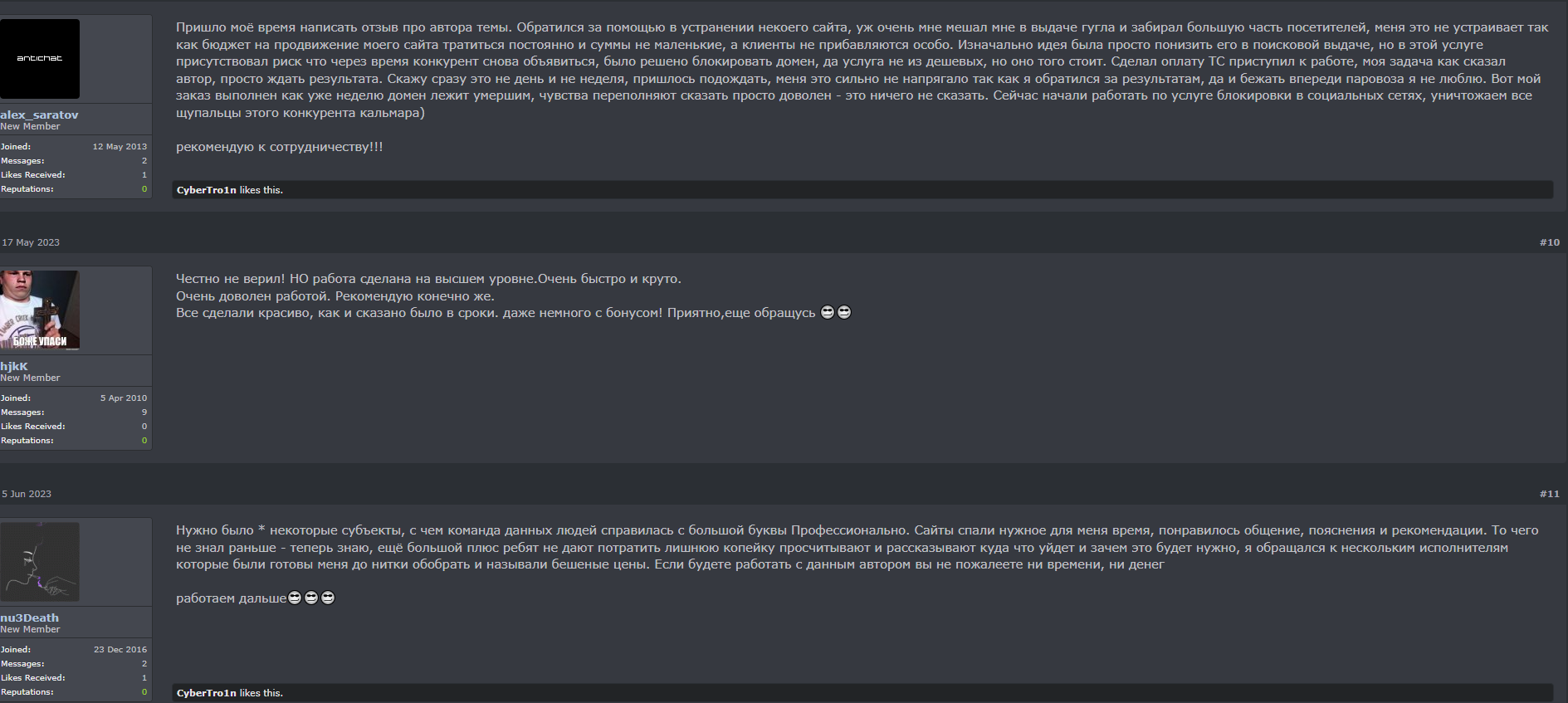1568x703 pixels.
Task: Click the 5 Jun 2023 post date
Action: tap(27, 494)
